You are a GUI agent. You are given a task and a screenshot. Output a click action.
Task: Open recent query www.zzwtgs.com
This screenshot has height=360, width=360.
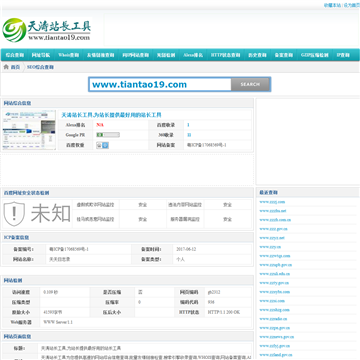coord(275,256)
